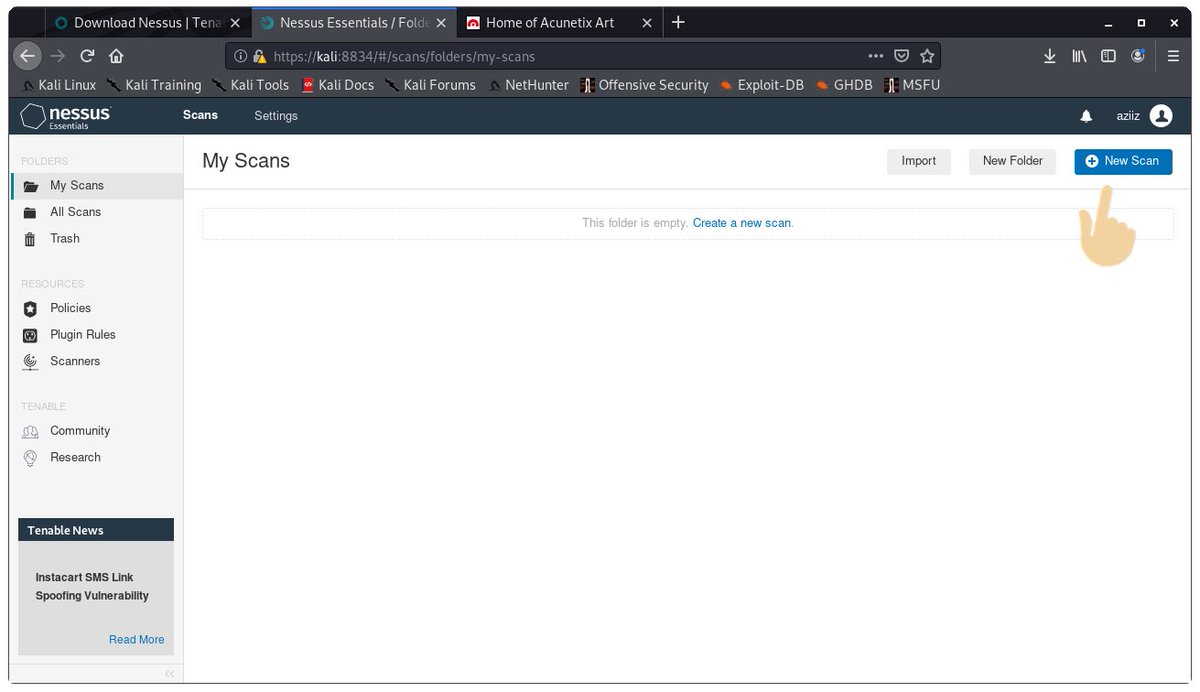The image size is (1200, 692).
Task: Click the My Scans open folder icon
Action: 30,186
